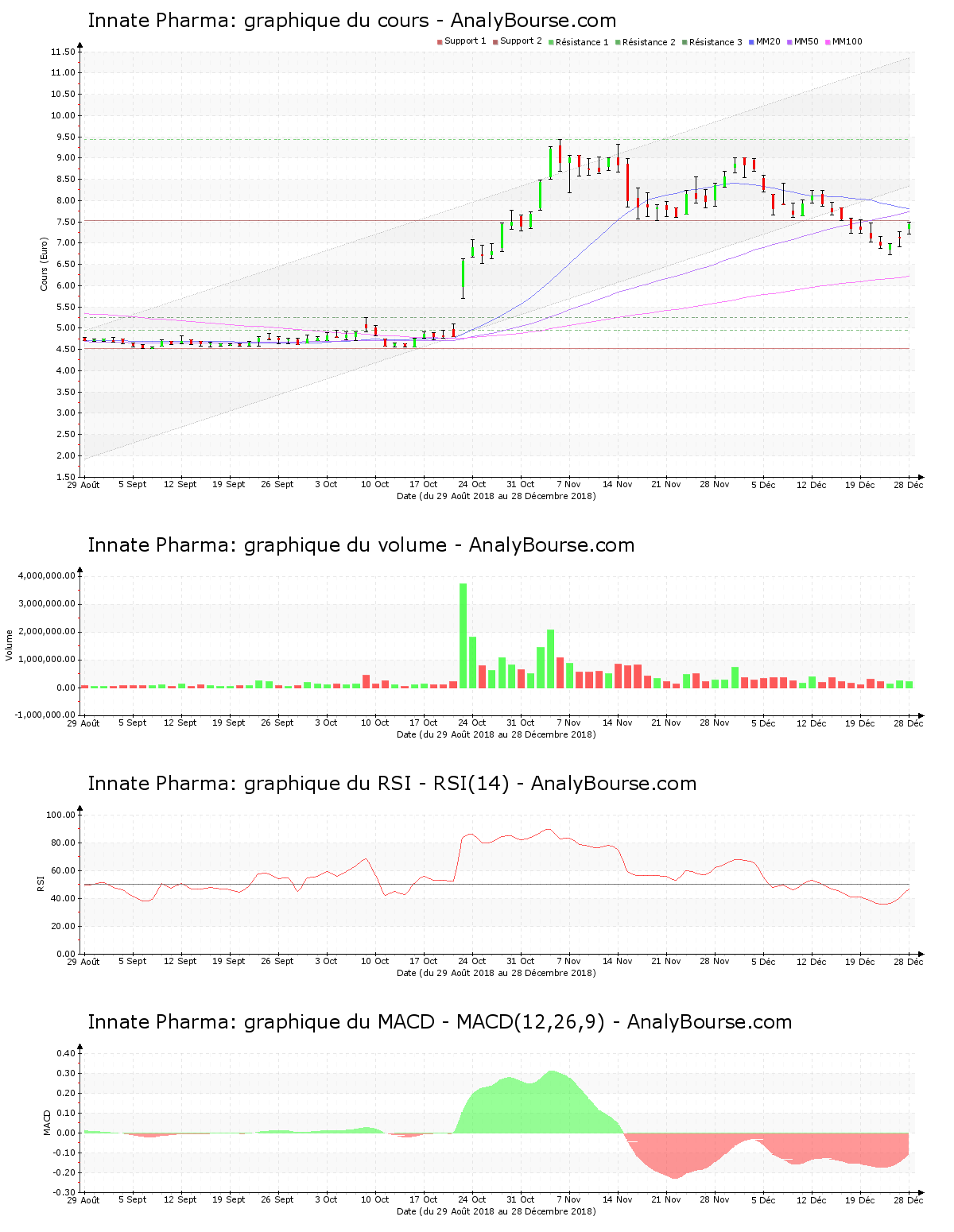This screenshot has height=1232, width=954.
Task: Select the MM50 legend label
Action: point(806,41)
